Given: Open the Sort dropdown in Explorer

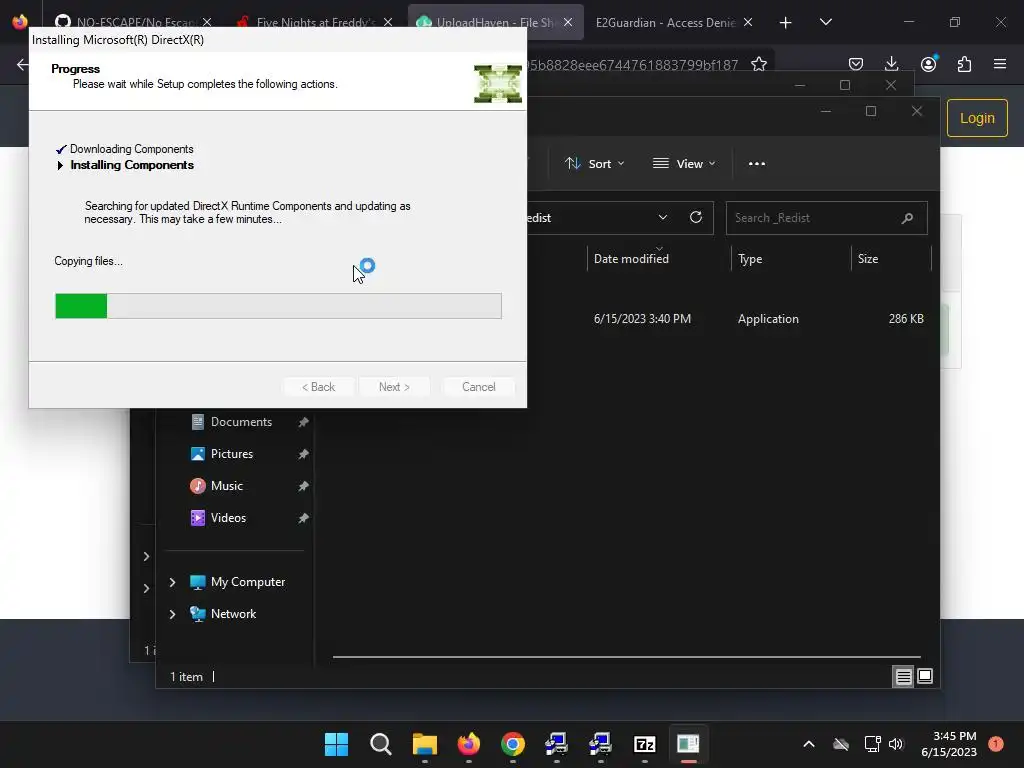Looking at the screenshot, I should [595, 164].
